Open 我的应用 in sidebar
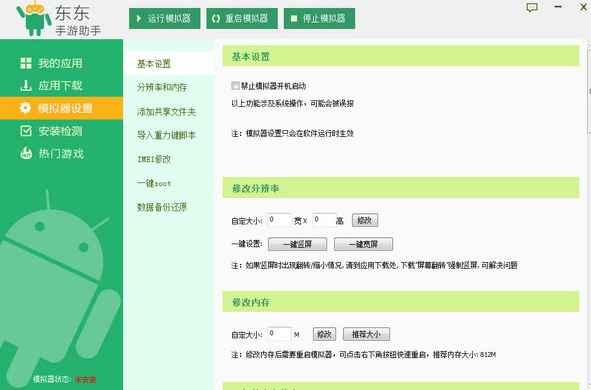This screenshot has height=390, width=591. (61, 63)
